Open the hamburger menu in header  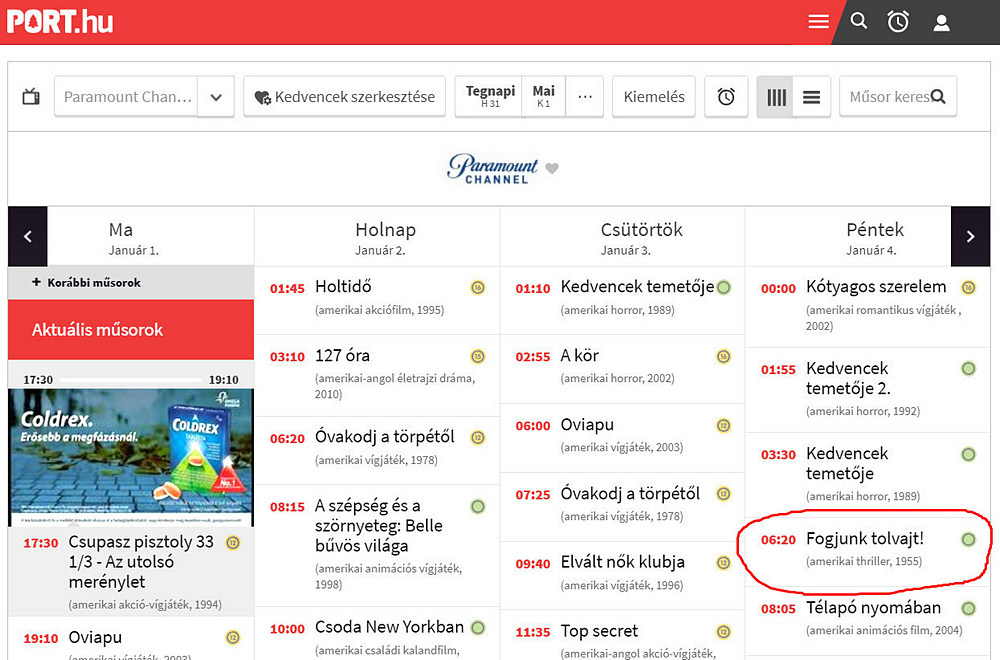[x=818, y=22]
